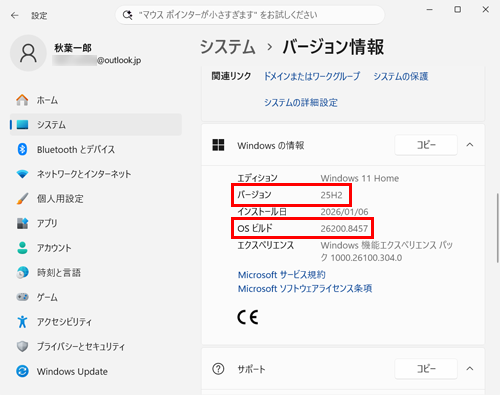
Task: Open Microsoft ソフトウェアライセンス条項 link
Action: click(305, 288)
